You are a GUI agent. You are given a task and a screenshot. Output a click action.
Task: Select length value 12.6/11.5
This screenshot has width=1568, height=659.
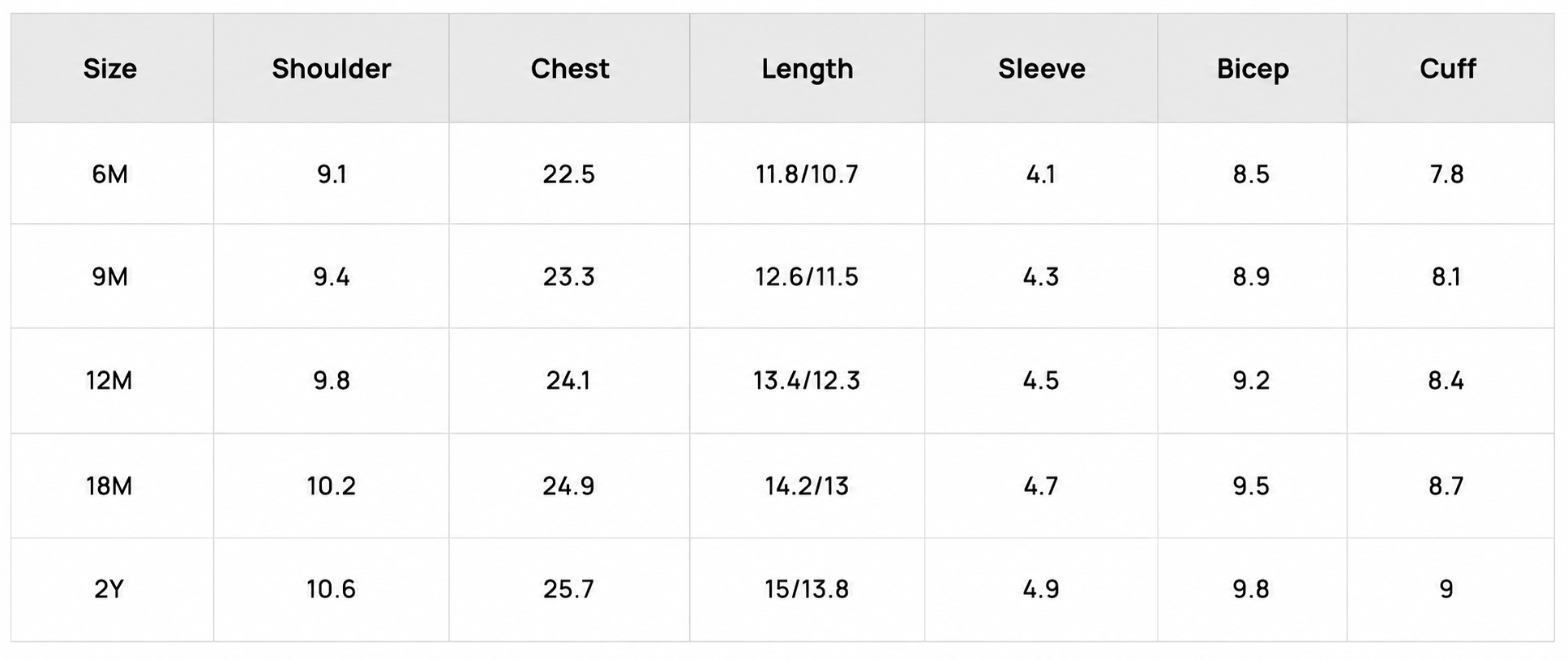pos(806,277)
